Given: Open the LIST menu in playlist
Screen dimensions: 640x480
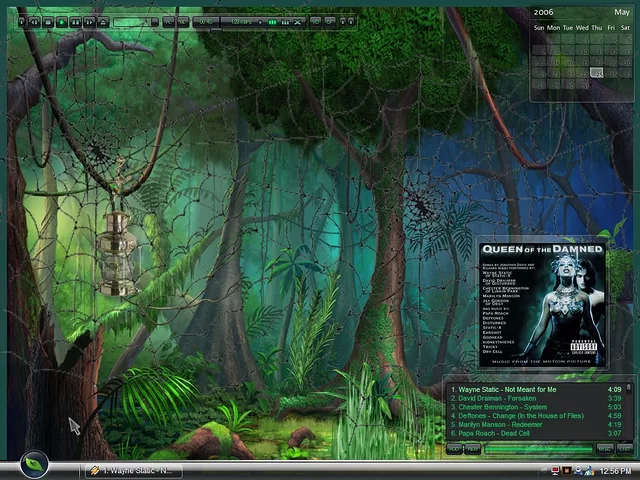Looking at the screenshot, I should (x=624, y=449).
